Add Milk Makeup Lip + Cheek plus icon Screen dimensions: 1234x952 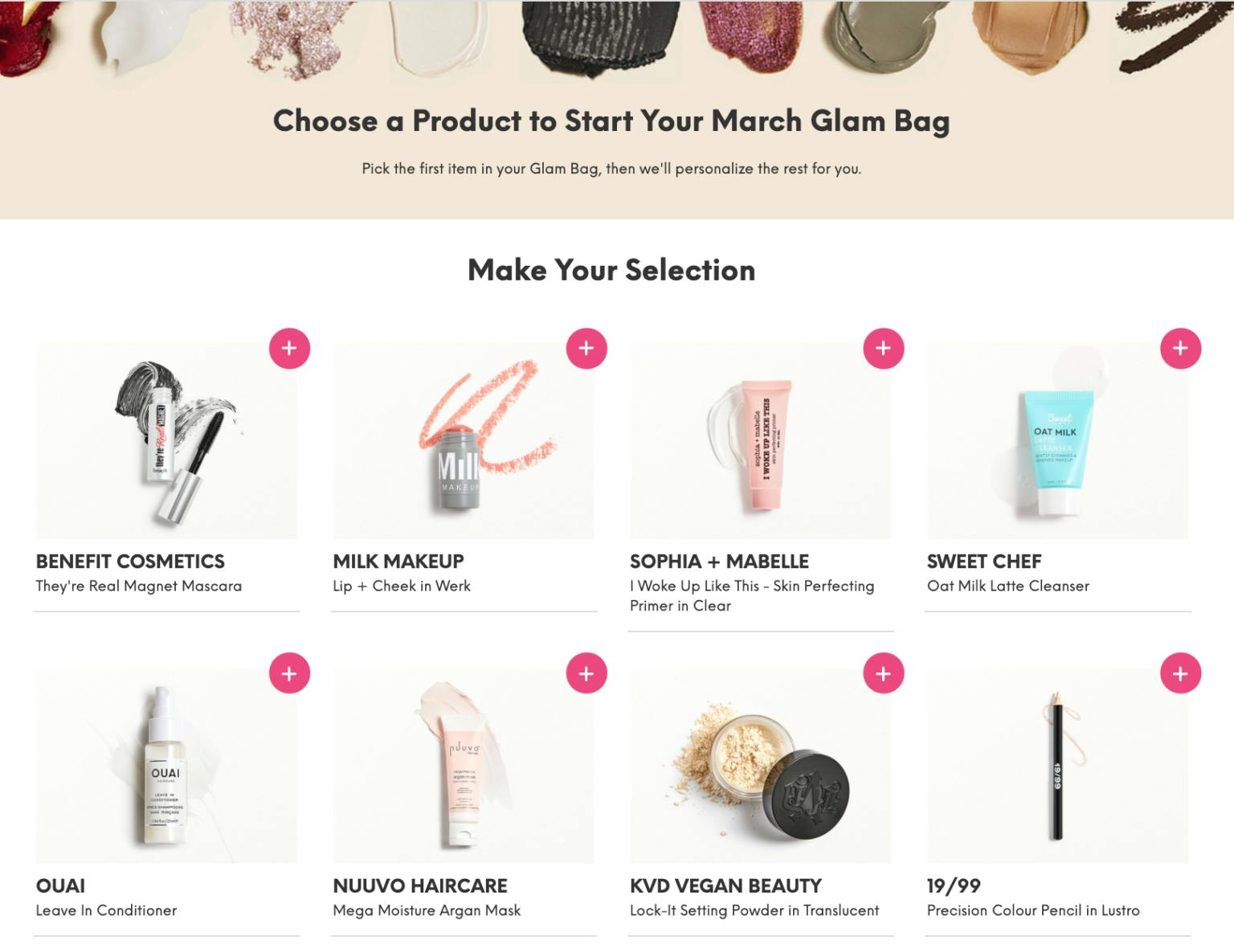coord(586,349)
